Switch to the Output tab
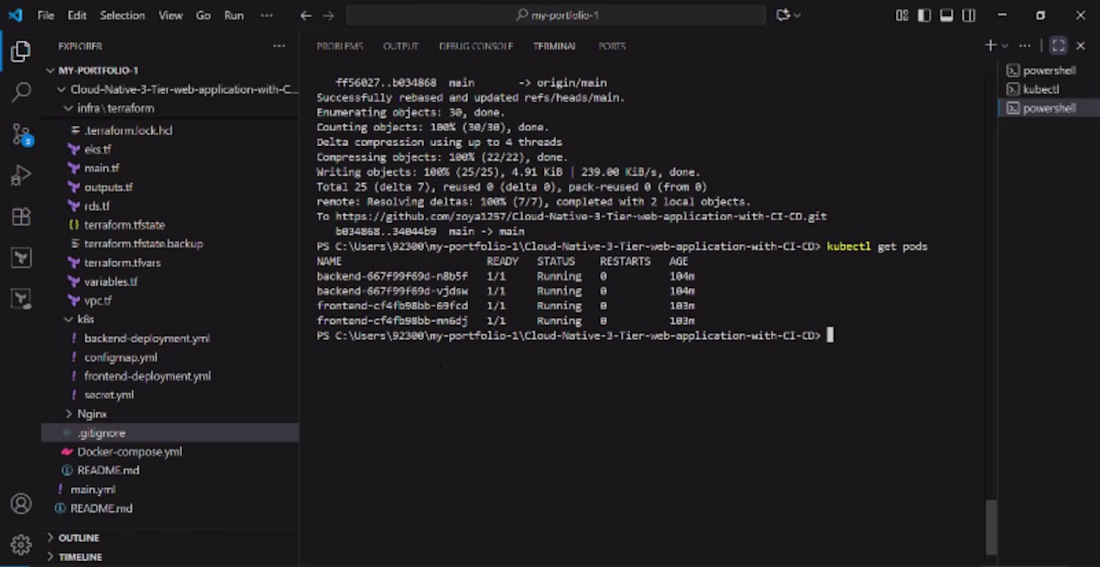Screen dimensions: 1100x567 pyautogui.click(x=401, y=46)
